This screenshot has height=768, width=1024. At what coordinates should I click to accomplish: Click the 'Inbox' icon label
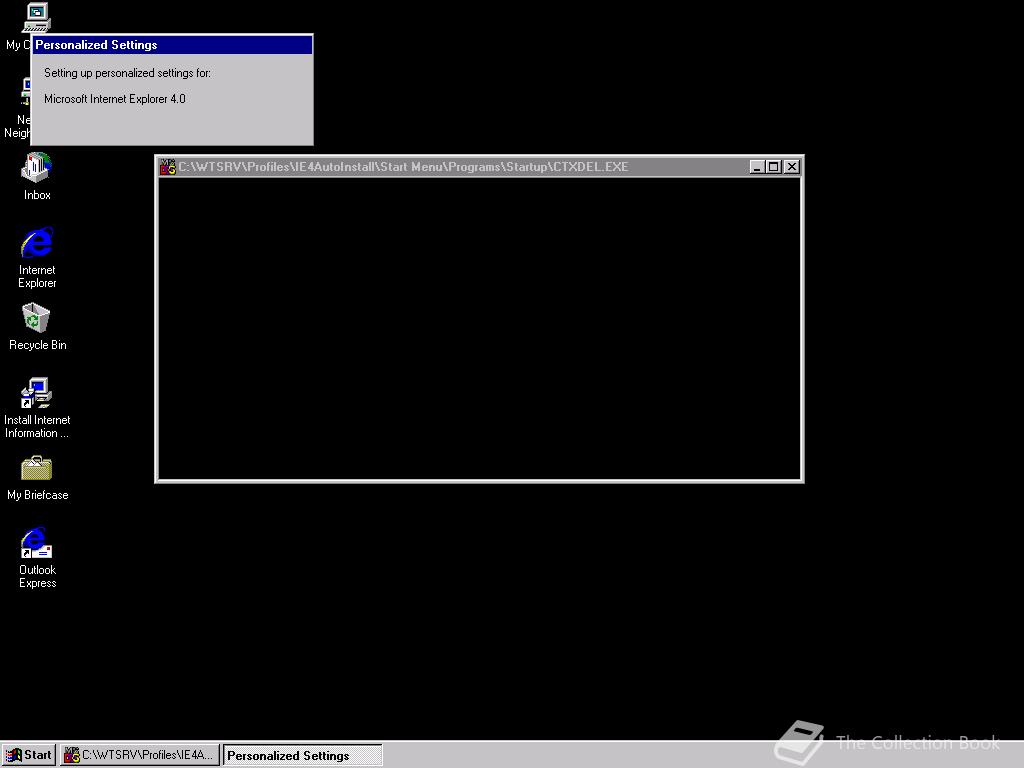click(x=37, y=195)
